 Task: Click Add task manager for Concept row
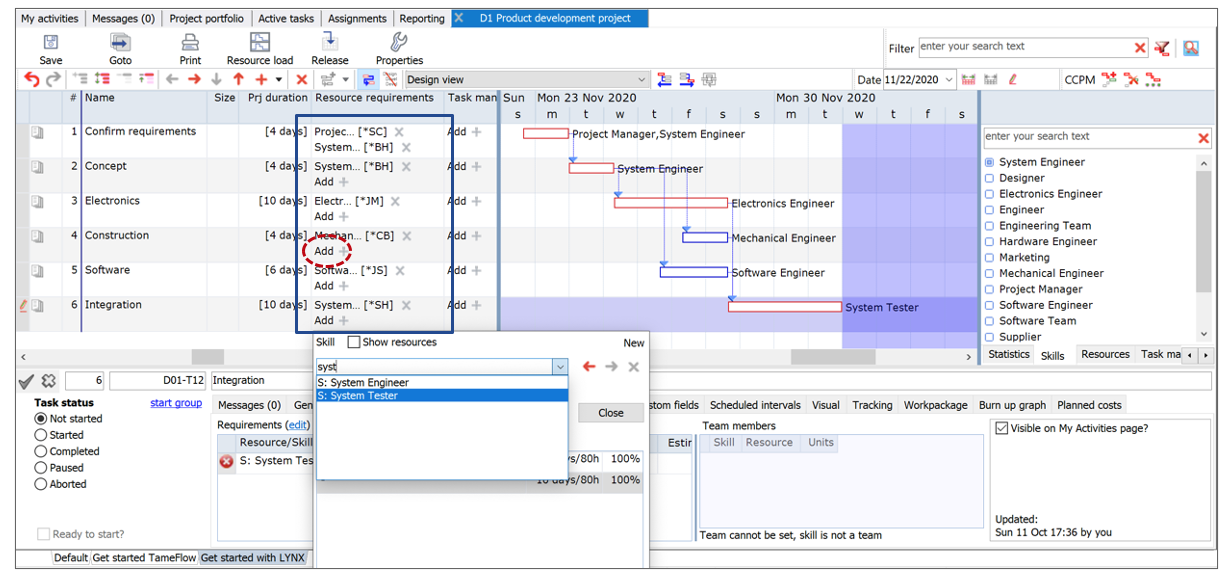pyautogui.click(x=464, y=166)
